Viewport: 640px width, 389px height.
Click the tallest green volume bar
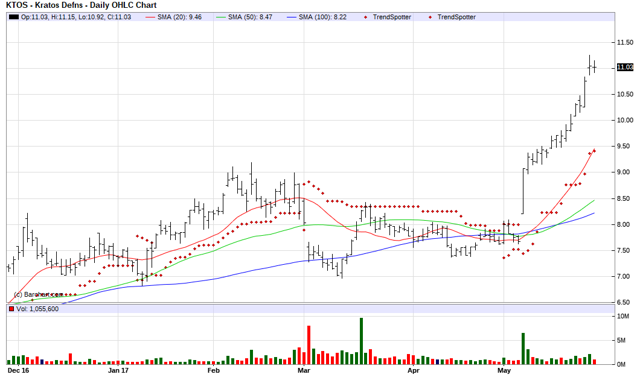pos(361,341)
